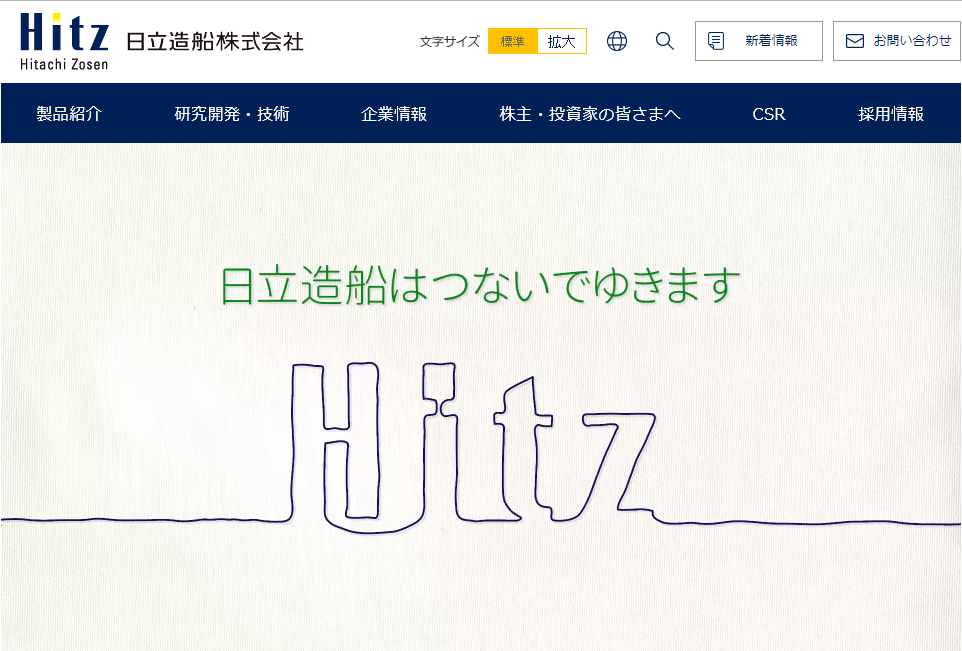Open the language globe icon
Screen dimensions: 962x651
coord(617,41)
